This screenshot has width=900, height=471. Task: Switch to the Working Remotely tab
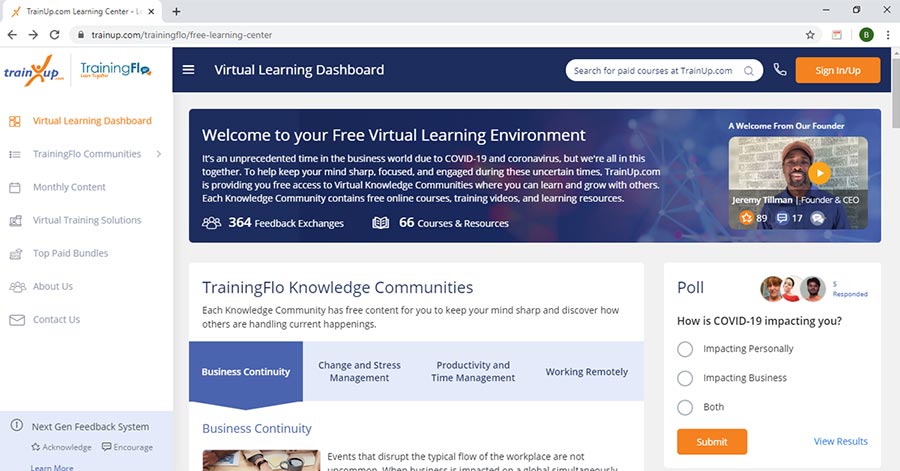click(587, 372)
